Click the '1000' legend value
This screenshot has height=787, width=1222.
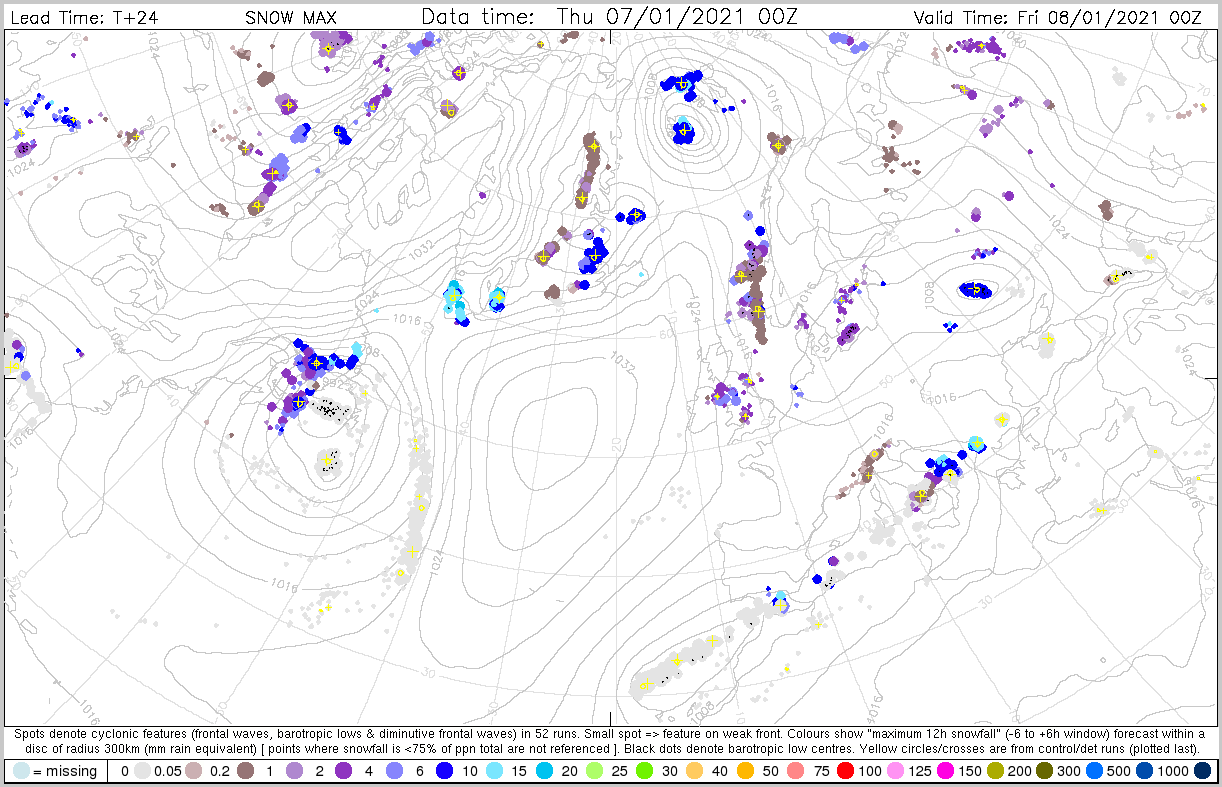click(x=1174, y=771)
